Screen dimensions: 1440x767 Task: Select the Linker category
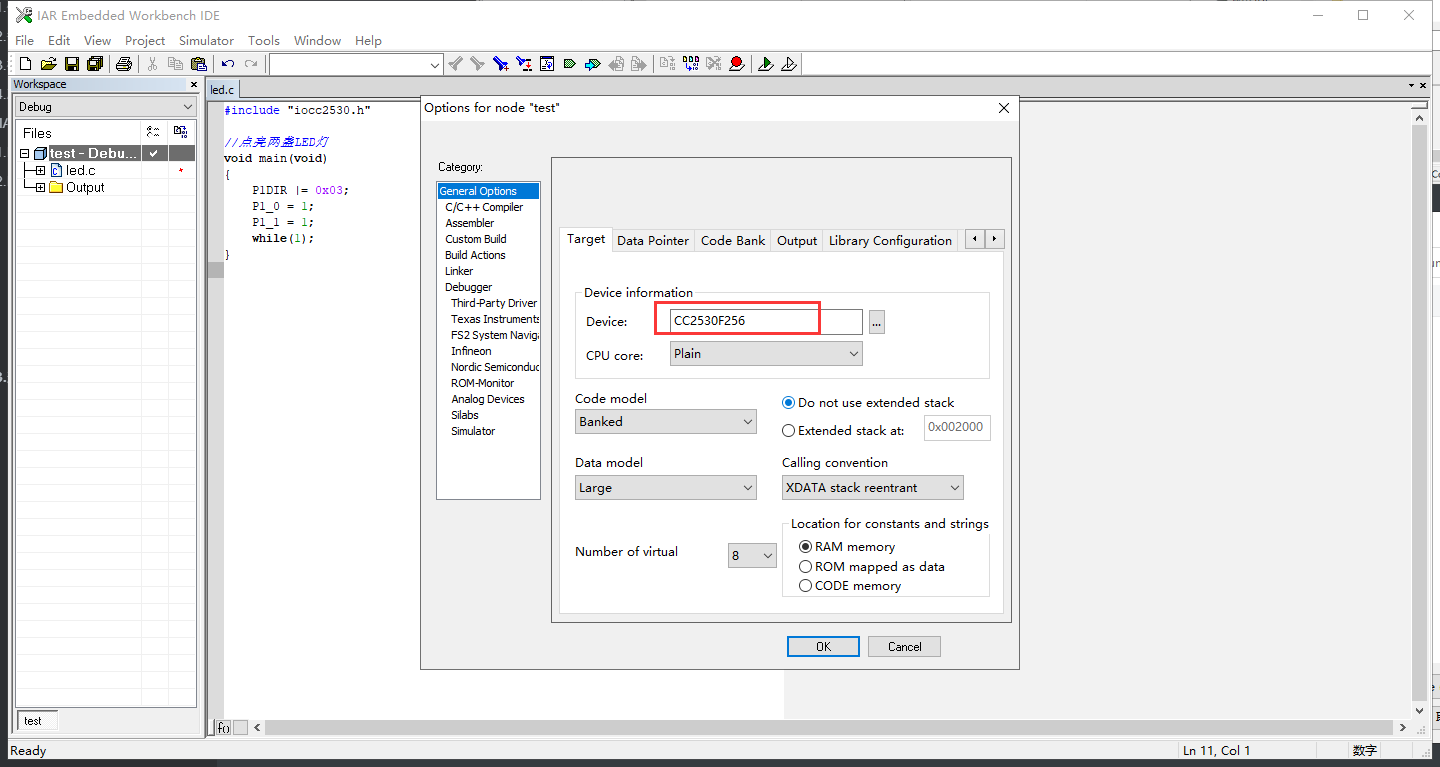coord(459,271)
